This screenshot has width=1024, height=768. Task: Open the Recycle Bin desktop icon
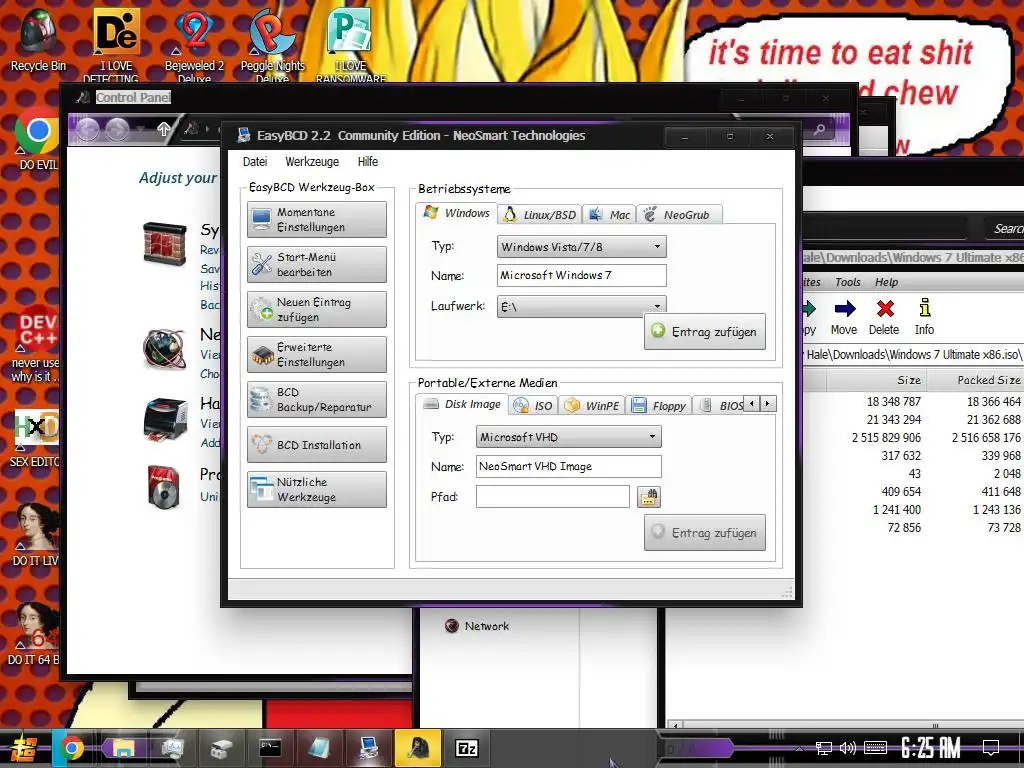(x=38, y=40)
